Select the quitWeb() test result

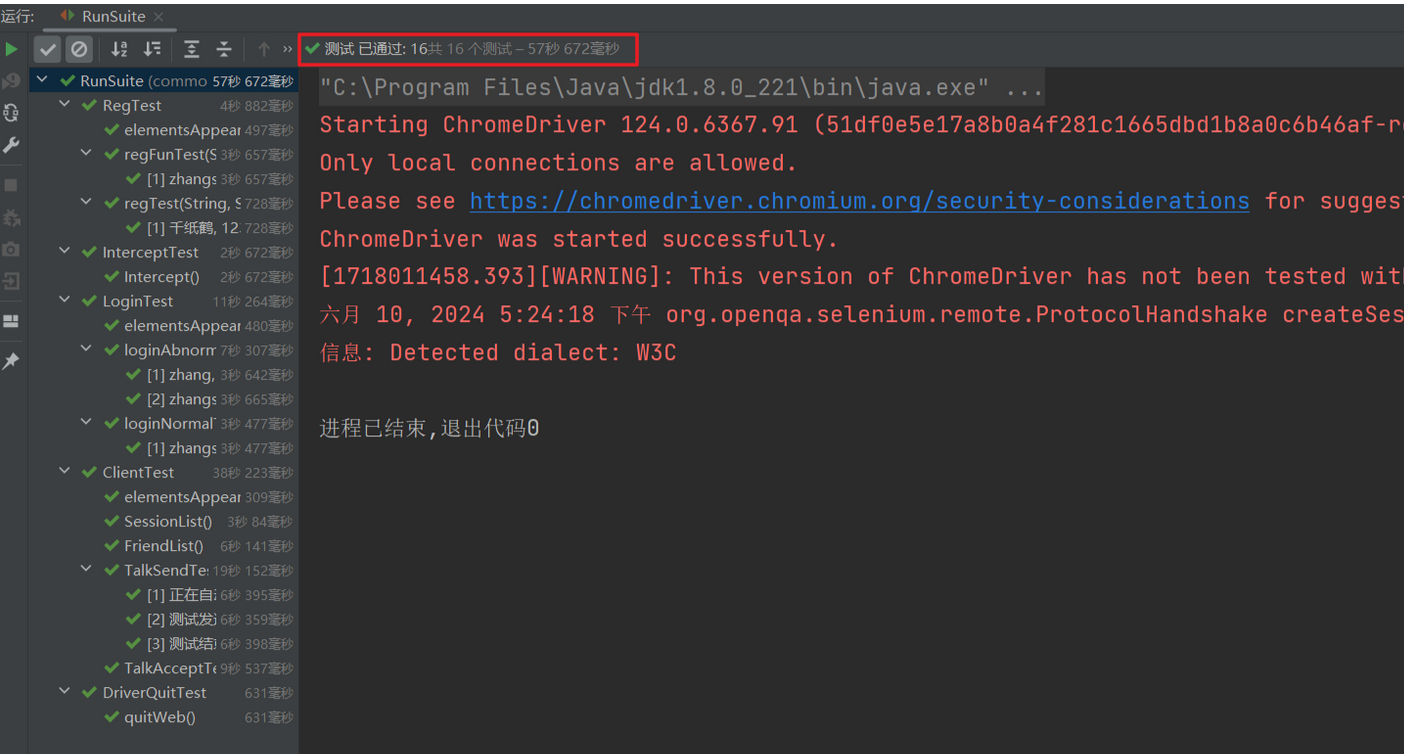point(159,717)
